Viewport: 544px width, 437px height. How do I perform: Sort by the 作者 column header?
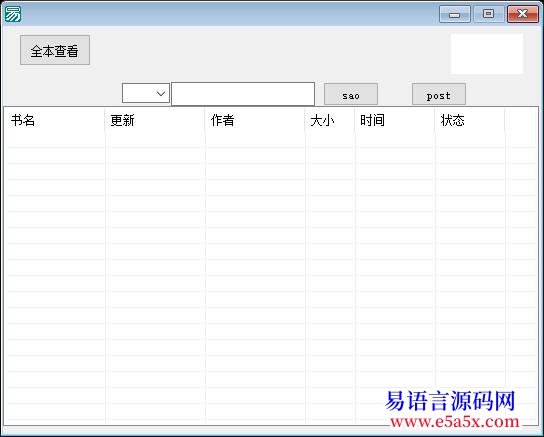[x=255, y=120]
